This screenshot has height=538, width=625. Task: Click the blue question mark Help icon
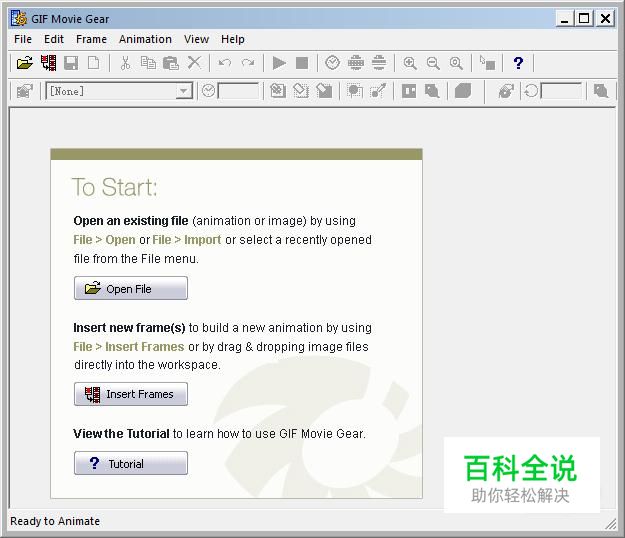(x=518, y=63)
